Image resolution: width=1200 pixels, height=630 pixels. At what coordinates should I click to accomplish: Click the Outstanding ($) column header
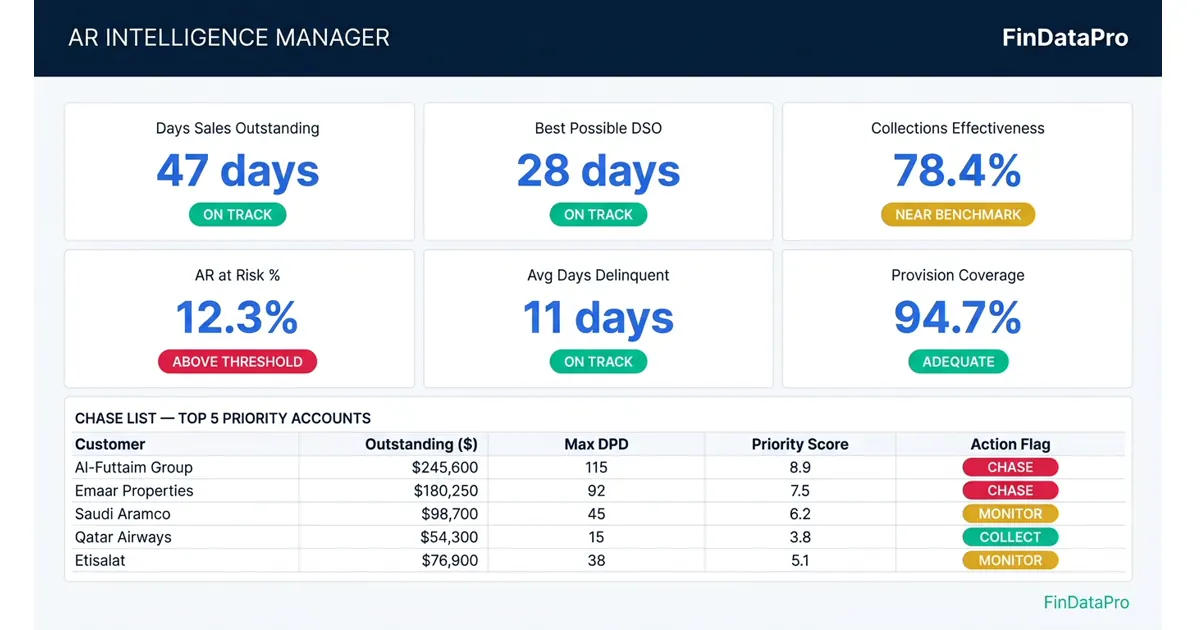point(421,444)
